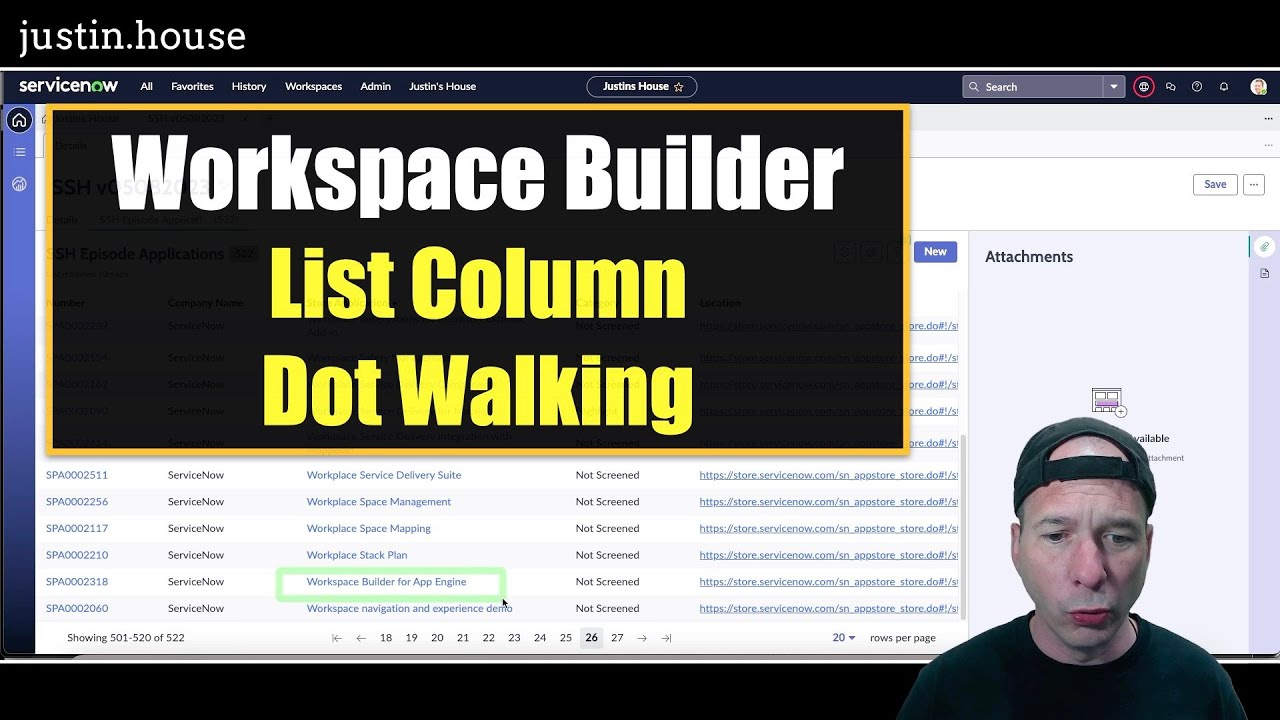The image size is (1280, 720).
Task: Go to next page arrow
Action: (x=642, y=638)
